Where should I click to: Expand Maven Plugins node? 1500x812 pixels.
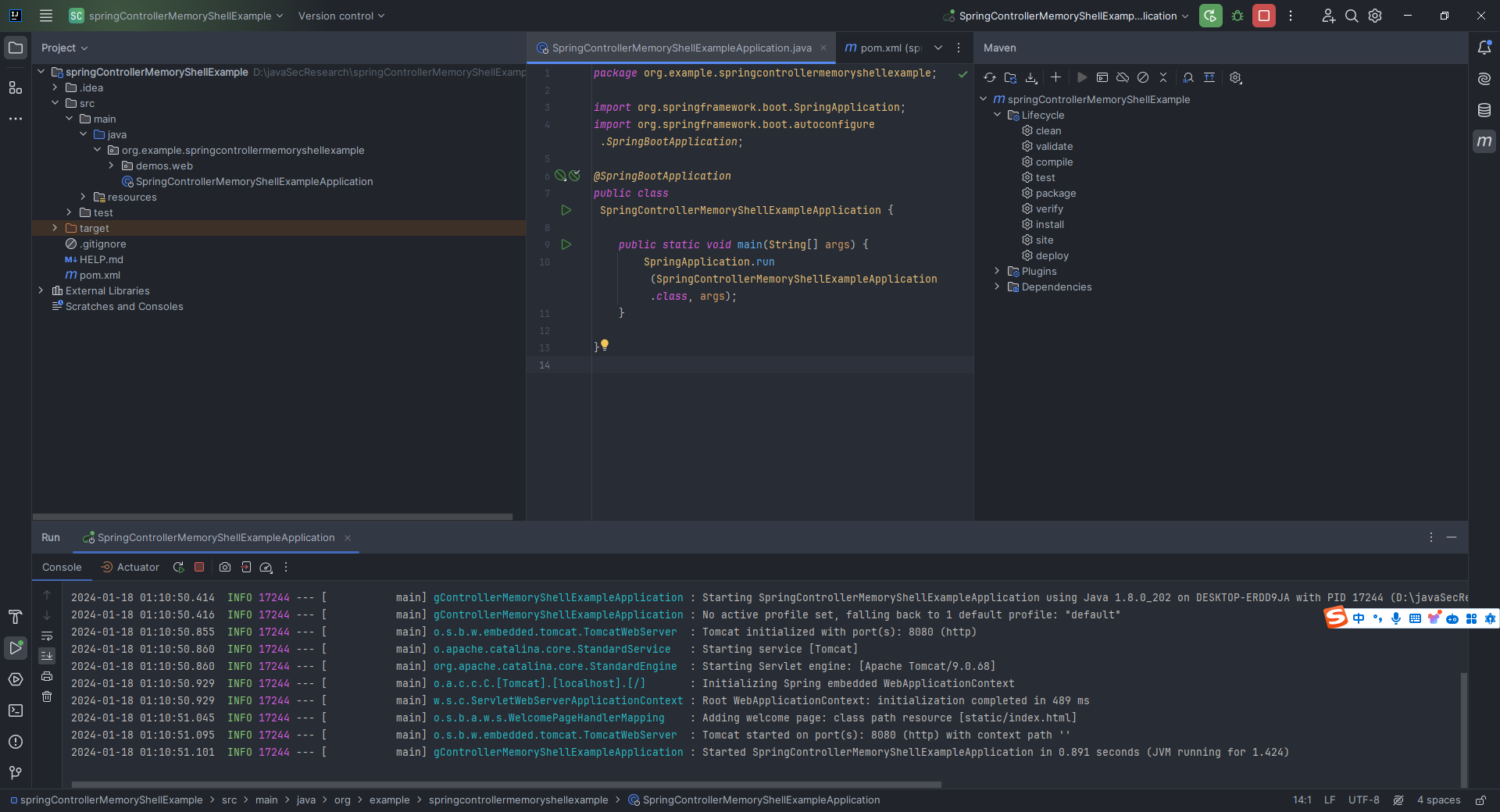tap(997, 271)
